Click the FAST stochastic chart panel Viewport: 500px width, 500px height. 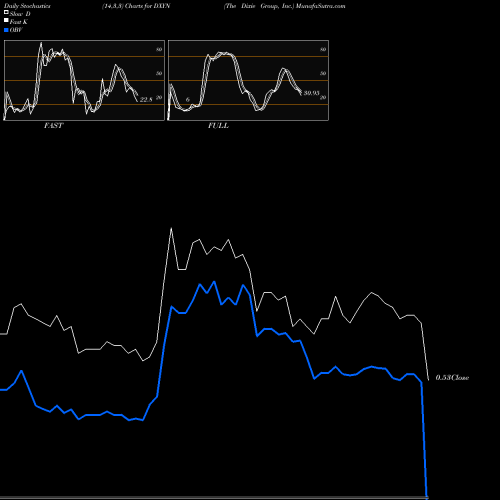(84, 80)
